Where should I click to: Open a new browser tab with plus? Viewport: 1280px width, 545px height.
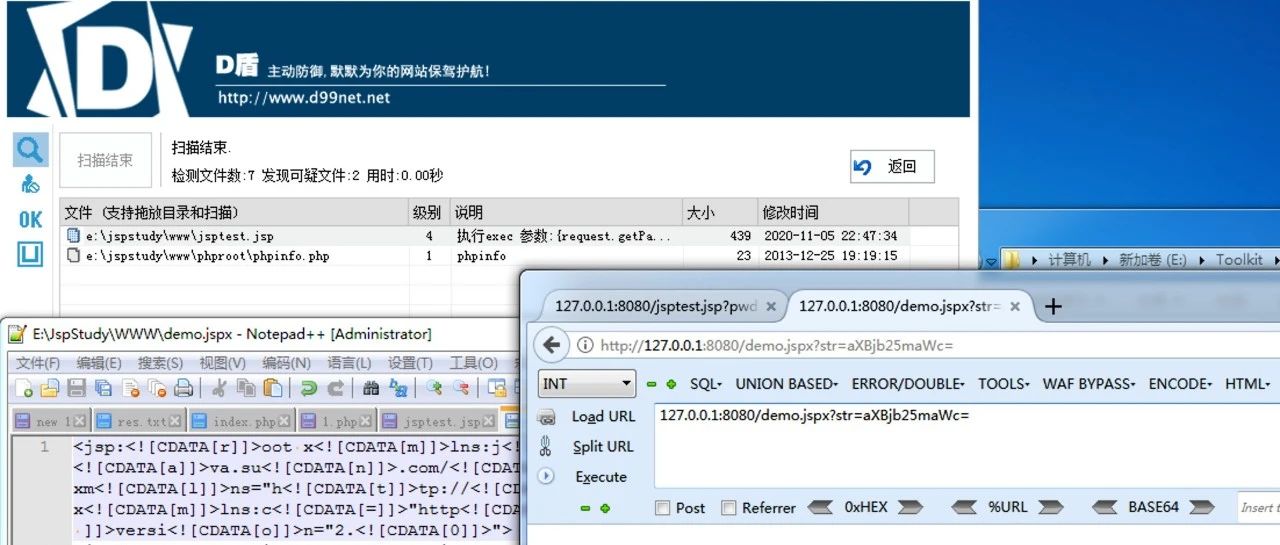(1053, 307)
